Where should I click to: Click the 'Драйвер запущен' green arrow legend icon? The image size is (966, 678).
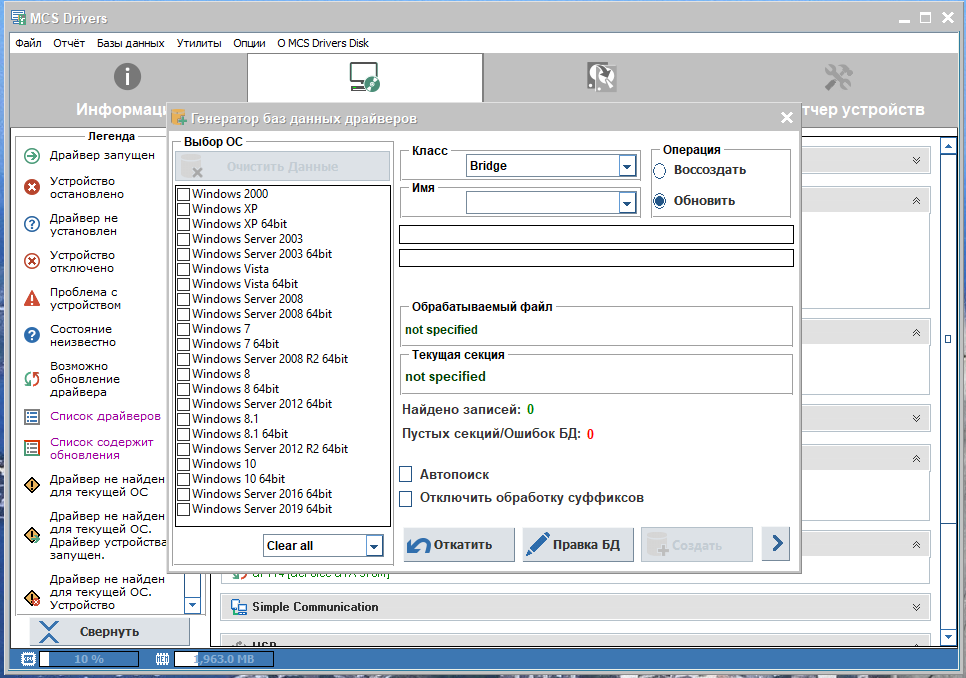pos(32,156)
